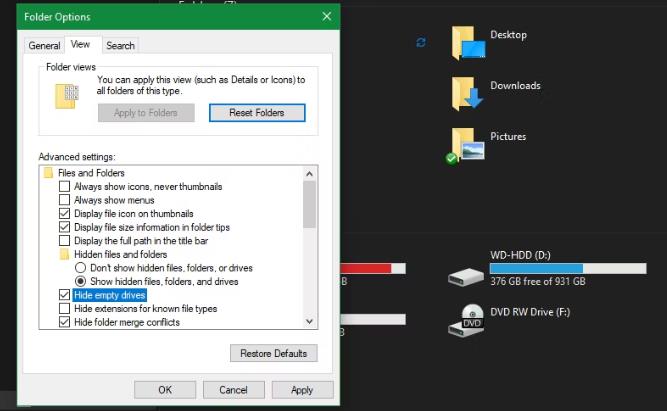Click the 'Files and Folders' tree label

click(91, 173)
